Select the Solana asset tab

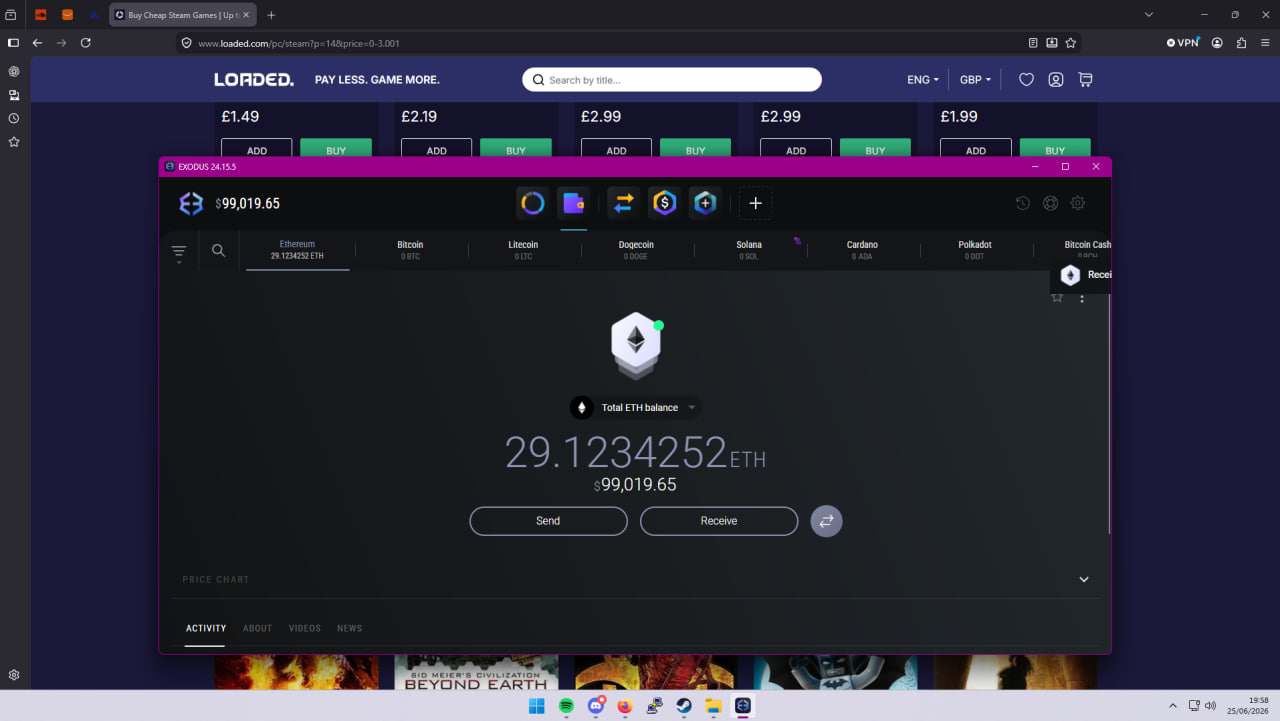coord(749,250)
